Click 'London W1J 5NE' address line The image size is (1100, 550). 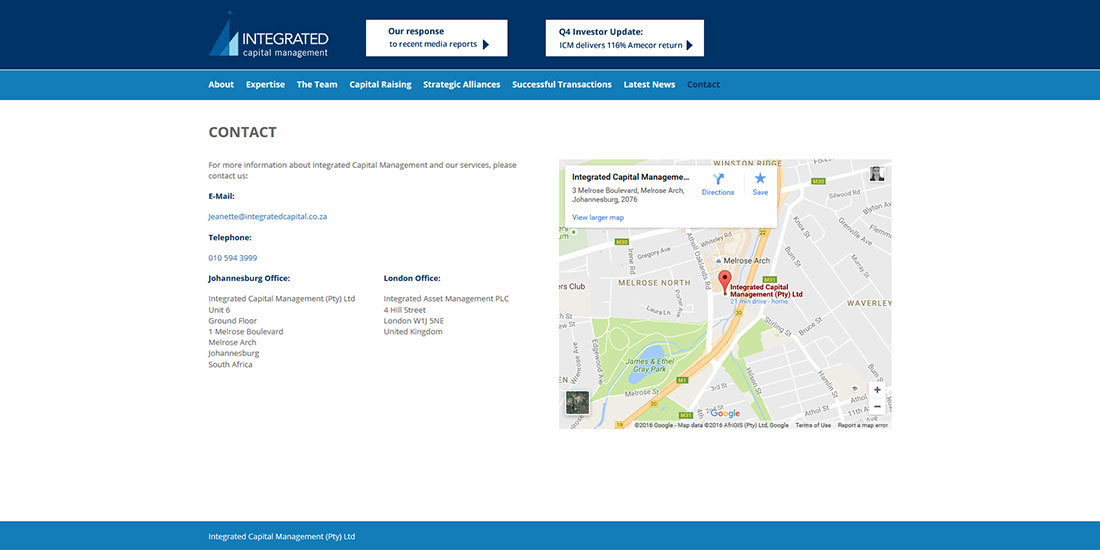click(414, 321)
